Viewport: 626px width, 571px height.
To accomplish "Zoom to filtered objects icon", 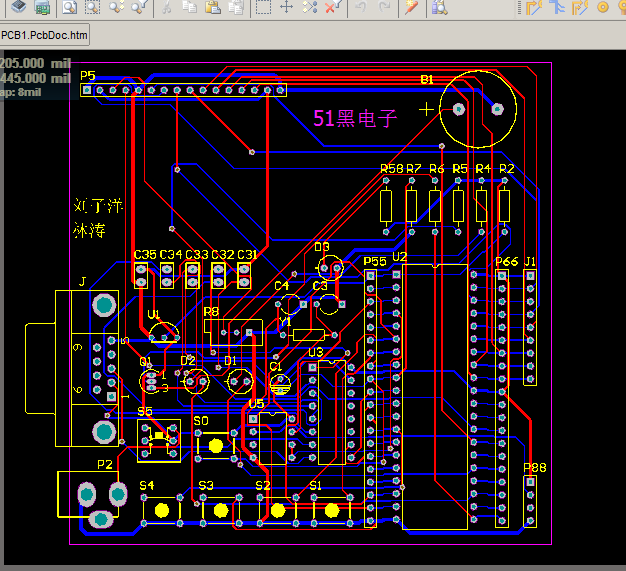I will 139,7.
